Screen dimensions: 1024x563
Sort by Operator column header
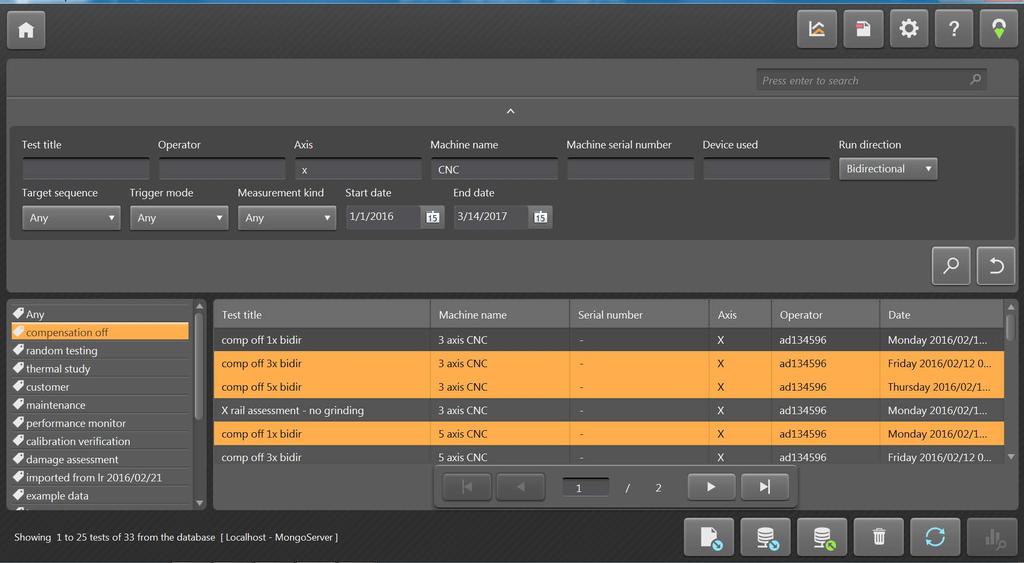point(825,315)
